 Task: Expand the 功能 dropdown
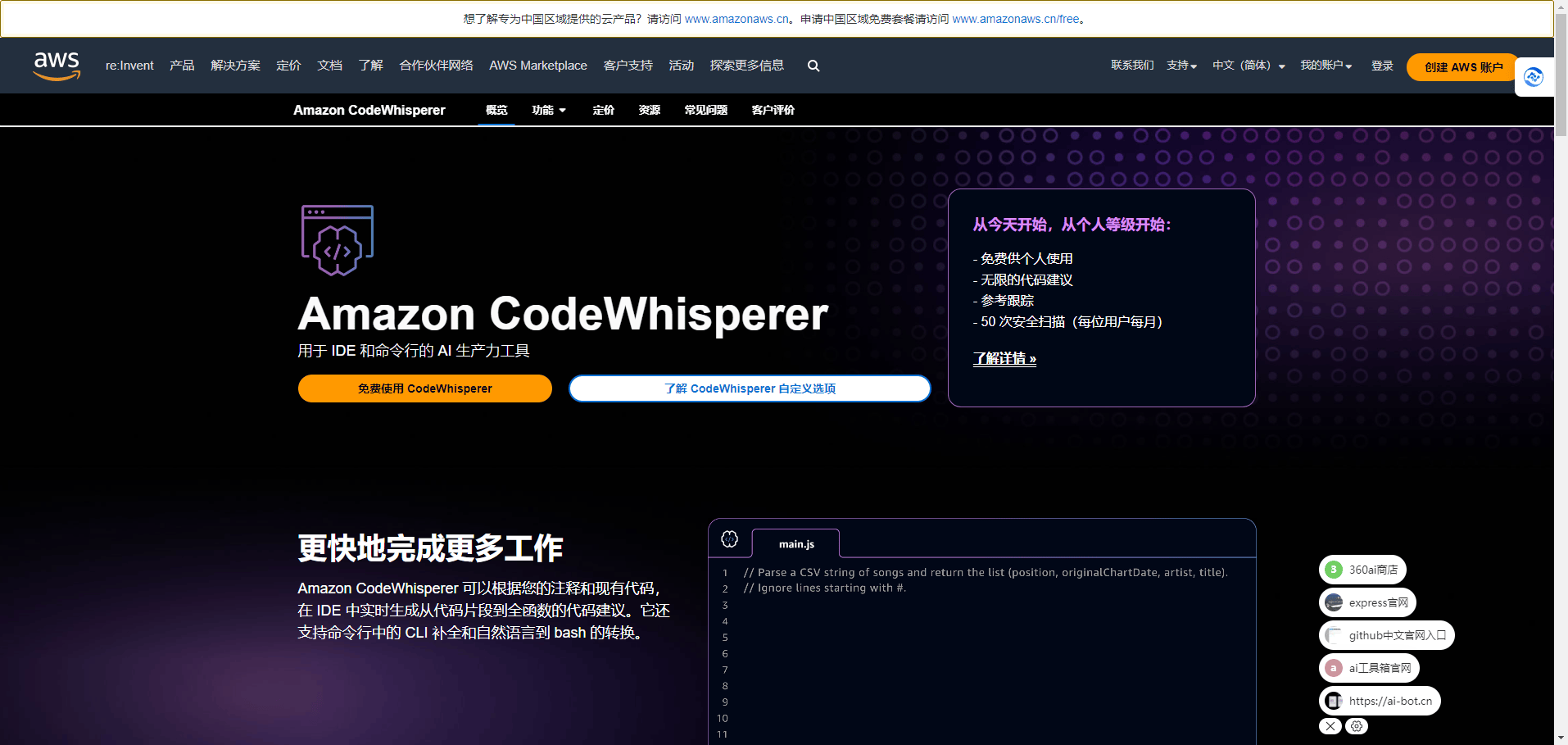[549, 109]
